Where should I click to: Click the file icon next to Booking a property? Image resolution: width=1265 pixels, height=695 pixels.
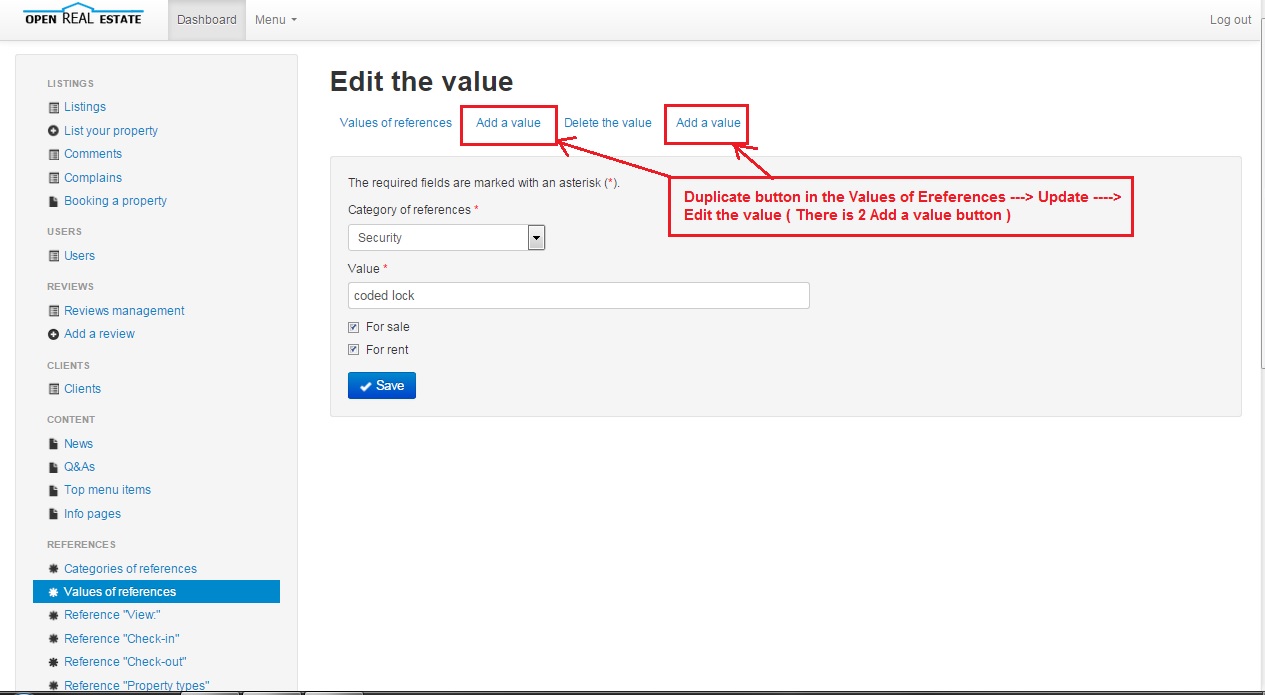(54, 201)
